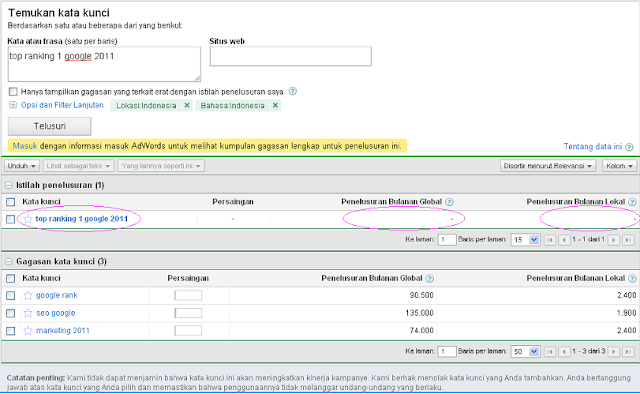Open 'Opsi dan Filter Lanjutan' link
Viewport: 640px width, 394px height.
click(x=62, y=105)
